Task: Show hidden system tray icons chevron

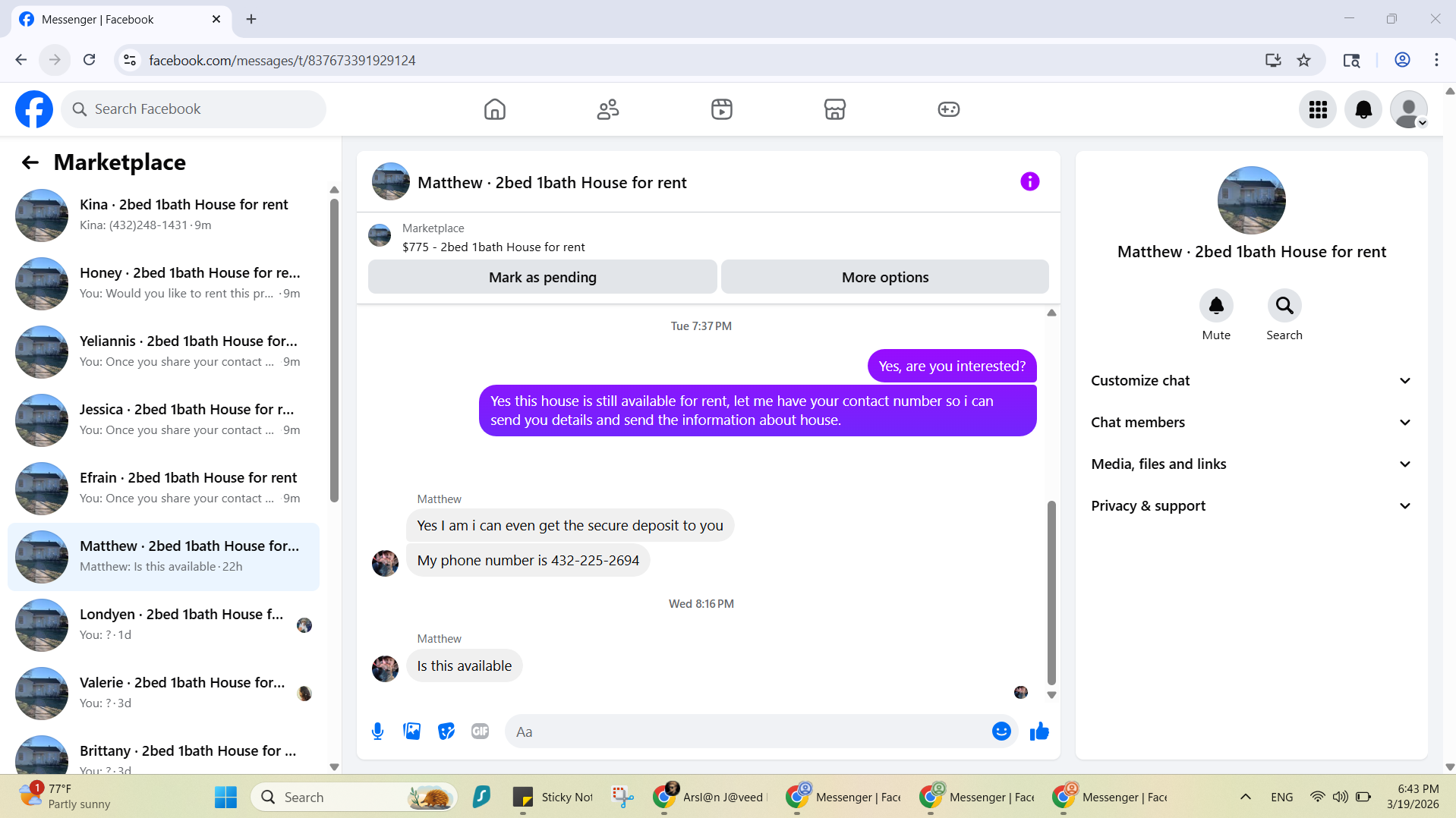Action: 1245,797
